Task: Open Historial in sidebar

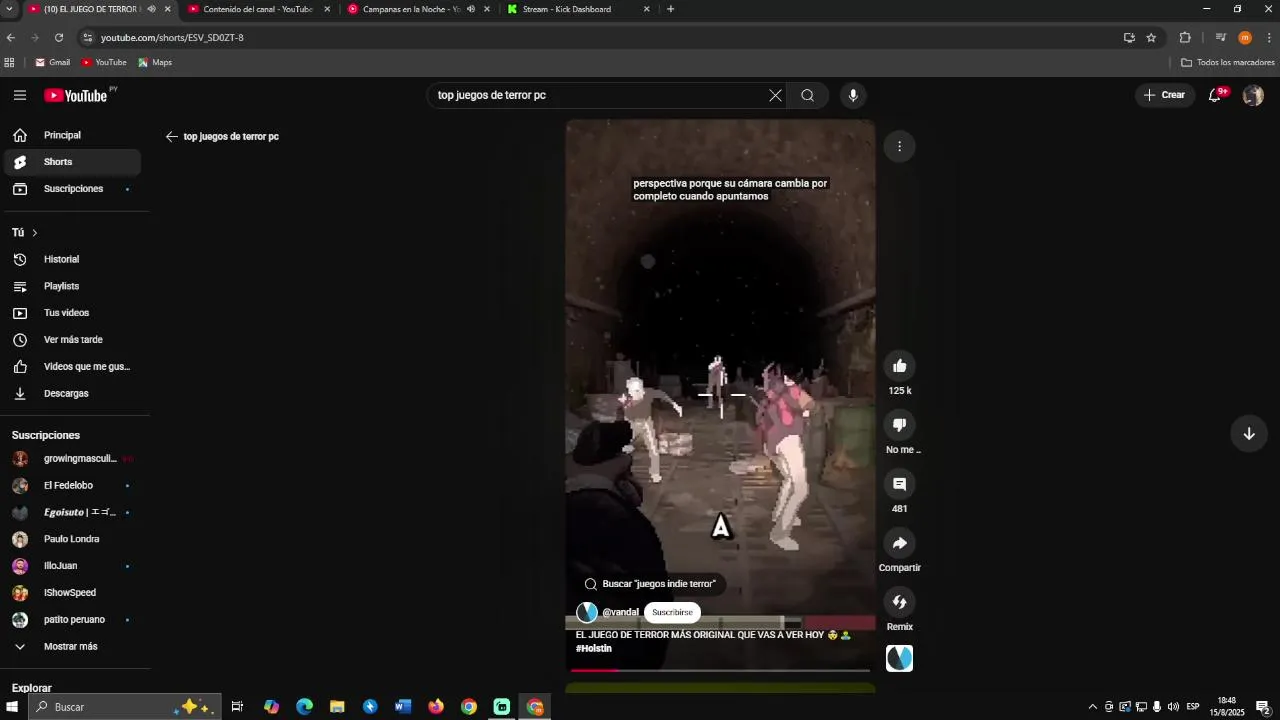Action: [72, 260]
